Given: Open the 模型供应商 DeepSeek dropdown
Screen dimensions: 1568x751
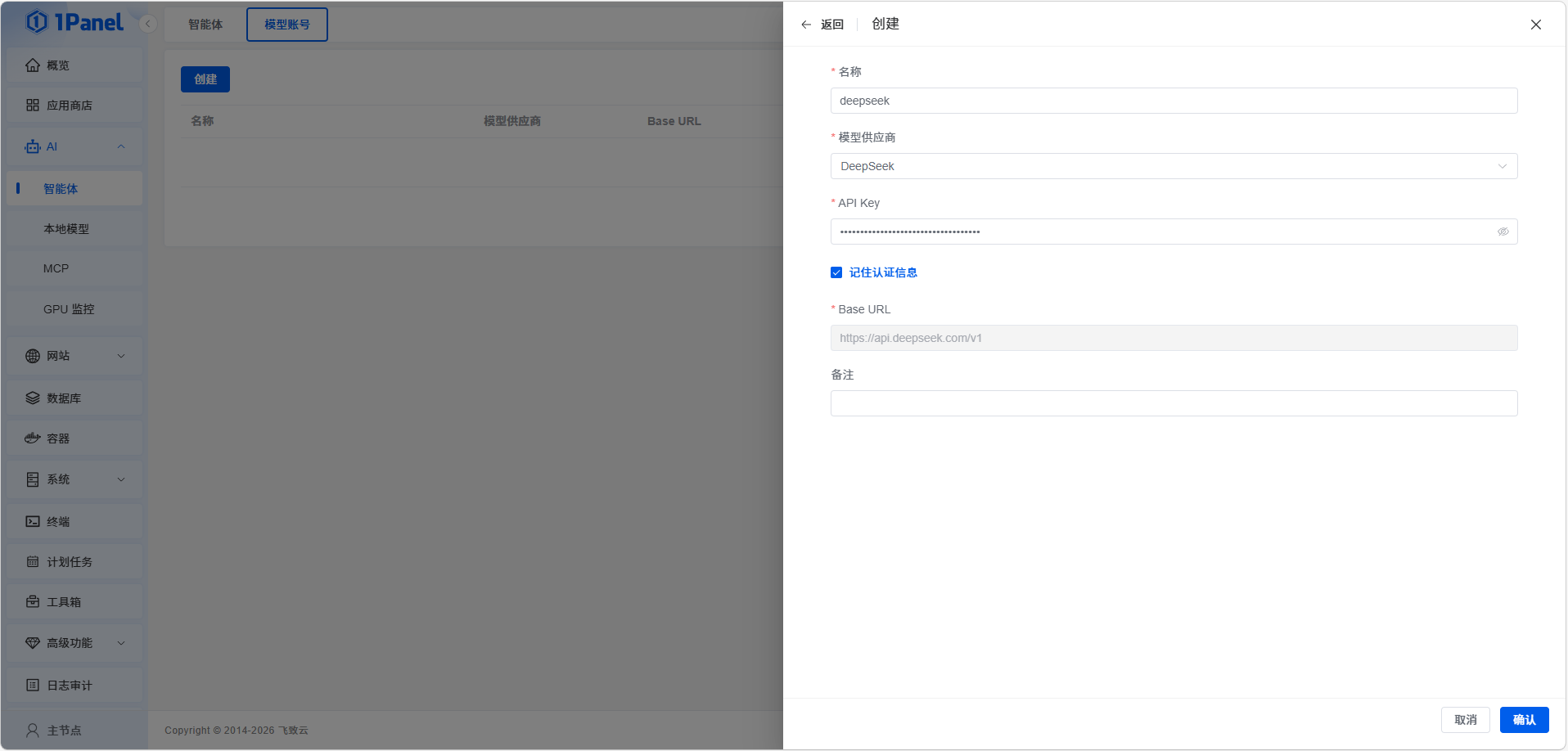Looking at the screenshot, I should [1174, 166].
